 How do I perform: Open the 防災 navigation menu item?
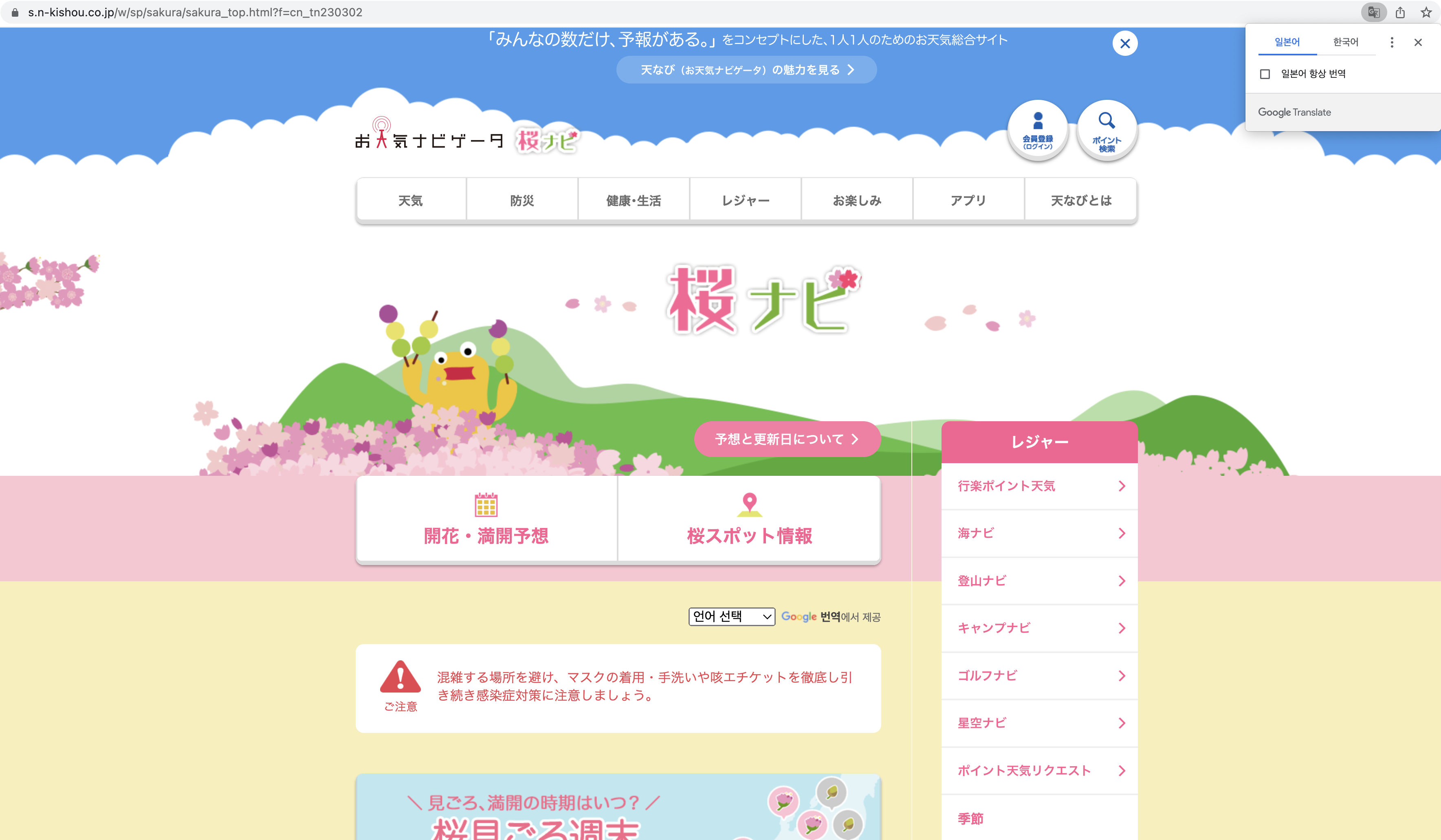521,200
